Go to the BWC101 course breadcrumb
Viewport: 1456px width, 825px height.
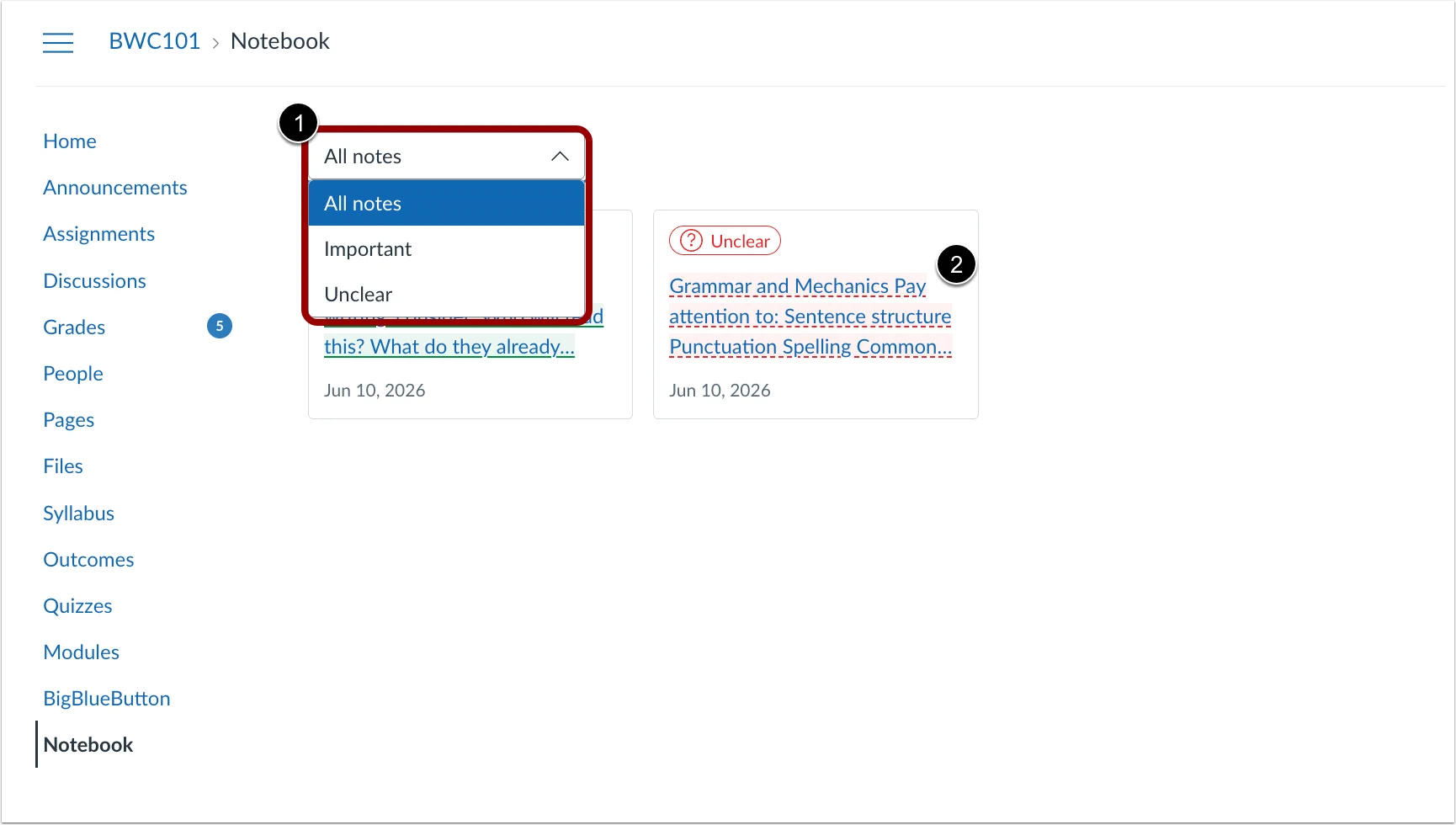coord(155,41)
